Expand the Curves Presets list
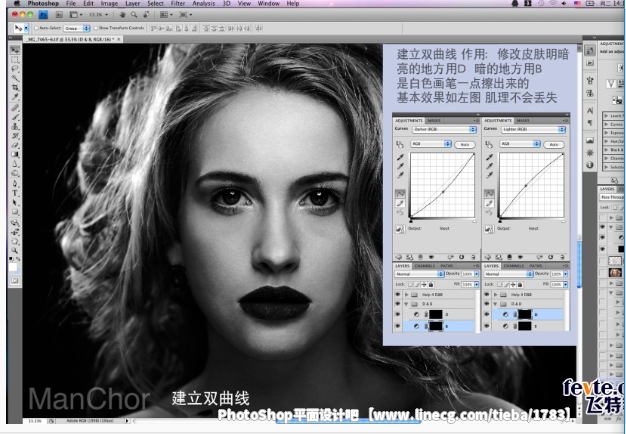 coord(606,124)
